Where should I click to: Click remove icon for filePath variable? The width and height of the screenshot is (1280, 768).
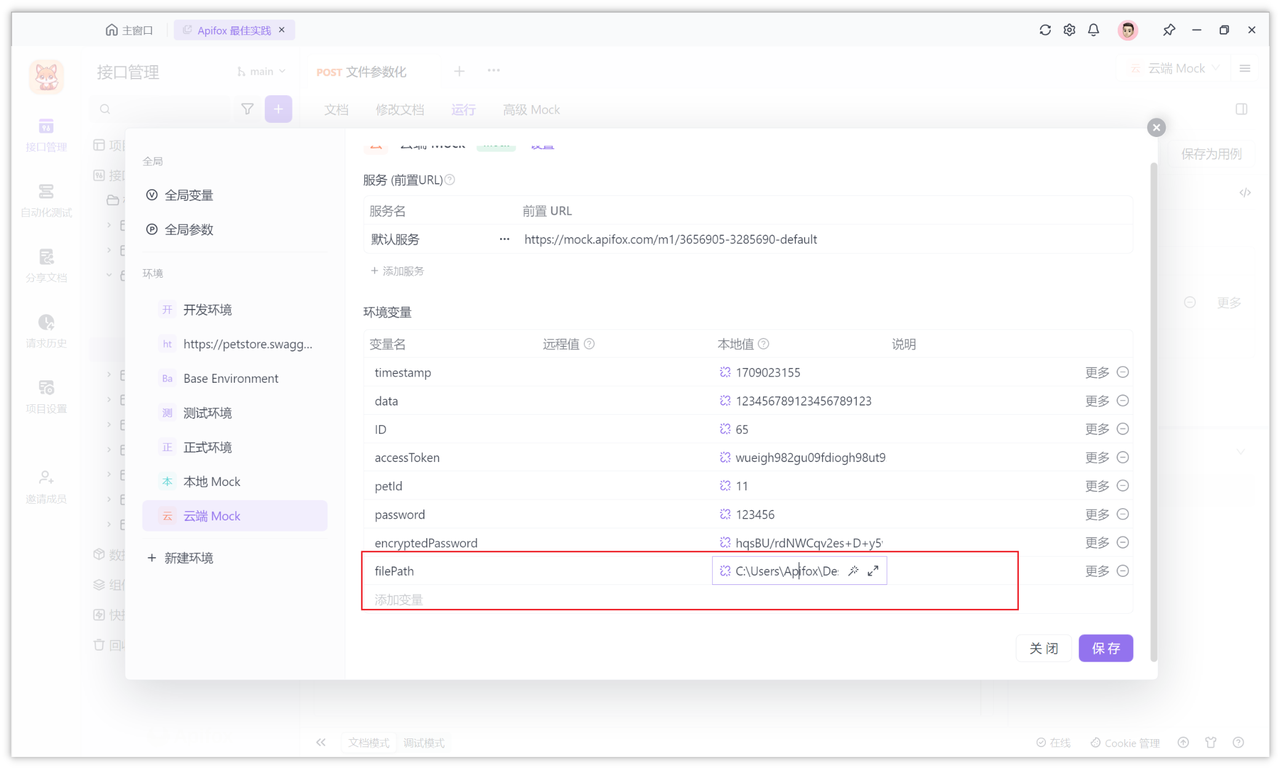1123,571
